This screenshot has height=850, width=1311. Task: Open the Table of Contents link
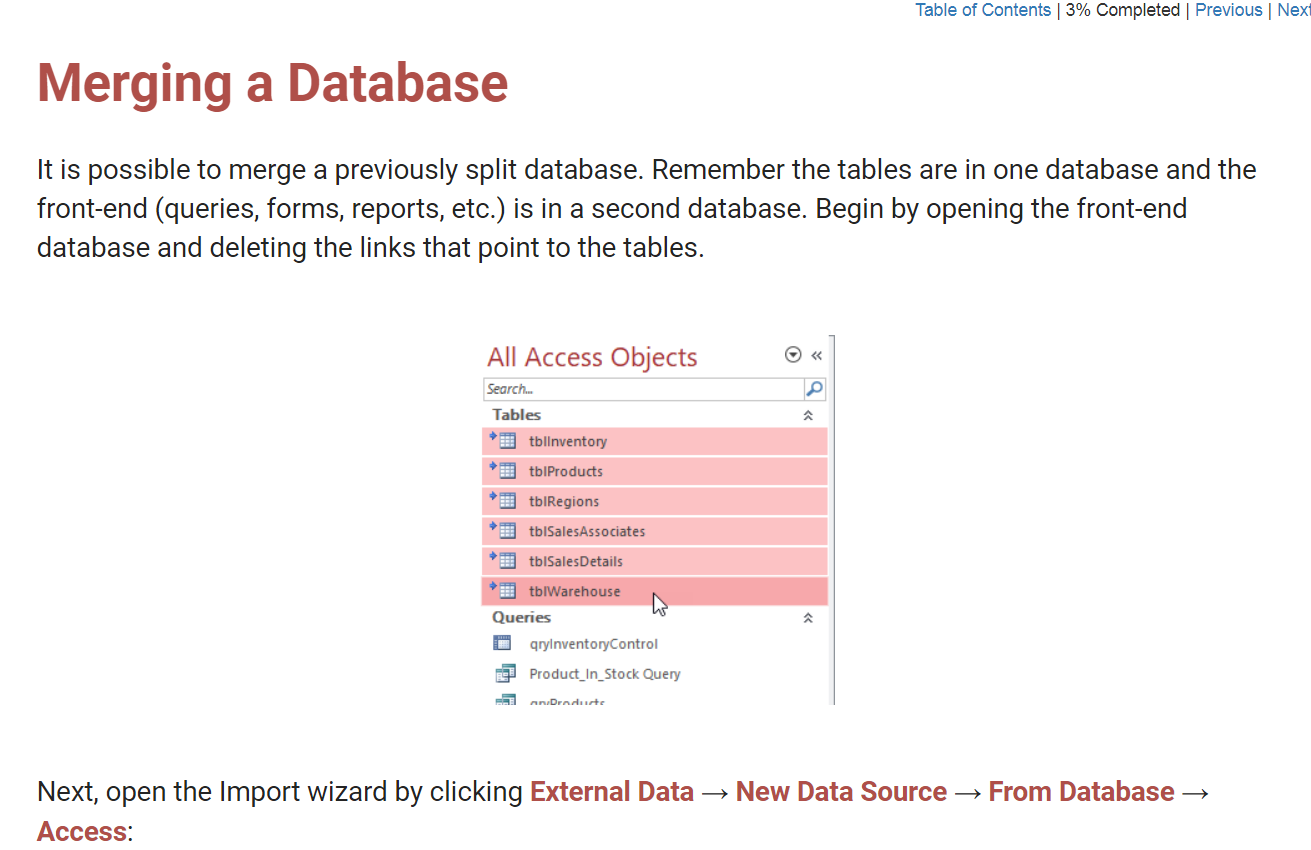[x=983, y=10]
